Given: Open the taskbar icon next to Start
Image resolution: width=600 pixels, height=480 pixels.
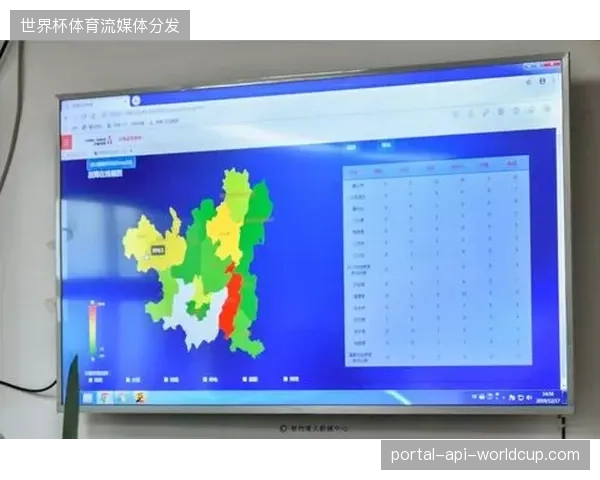Looking at the screenshot, I should [105, 398].
